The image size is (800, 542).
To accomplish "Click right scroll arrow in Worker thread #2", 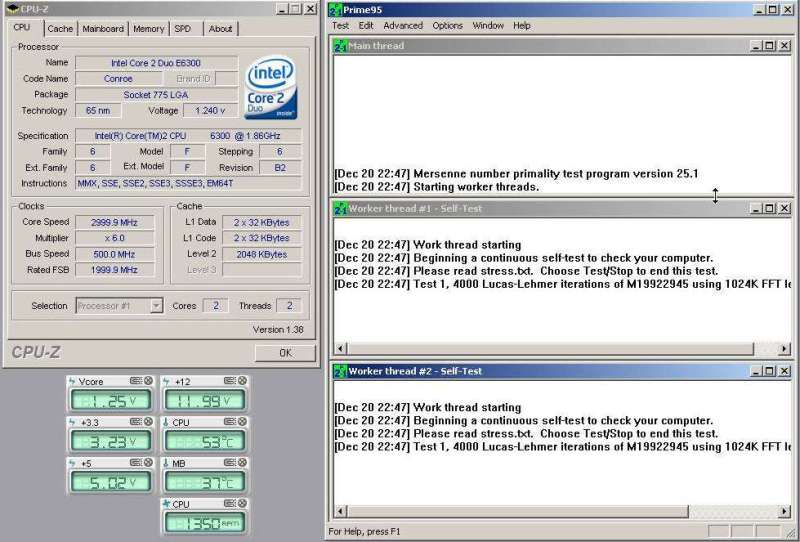I will 785,511.
